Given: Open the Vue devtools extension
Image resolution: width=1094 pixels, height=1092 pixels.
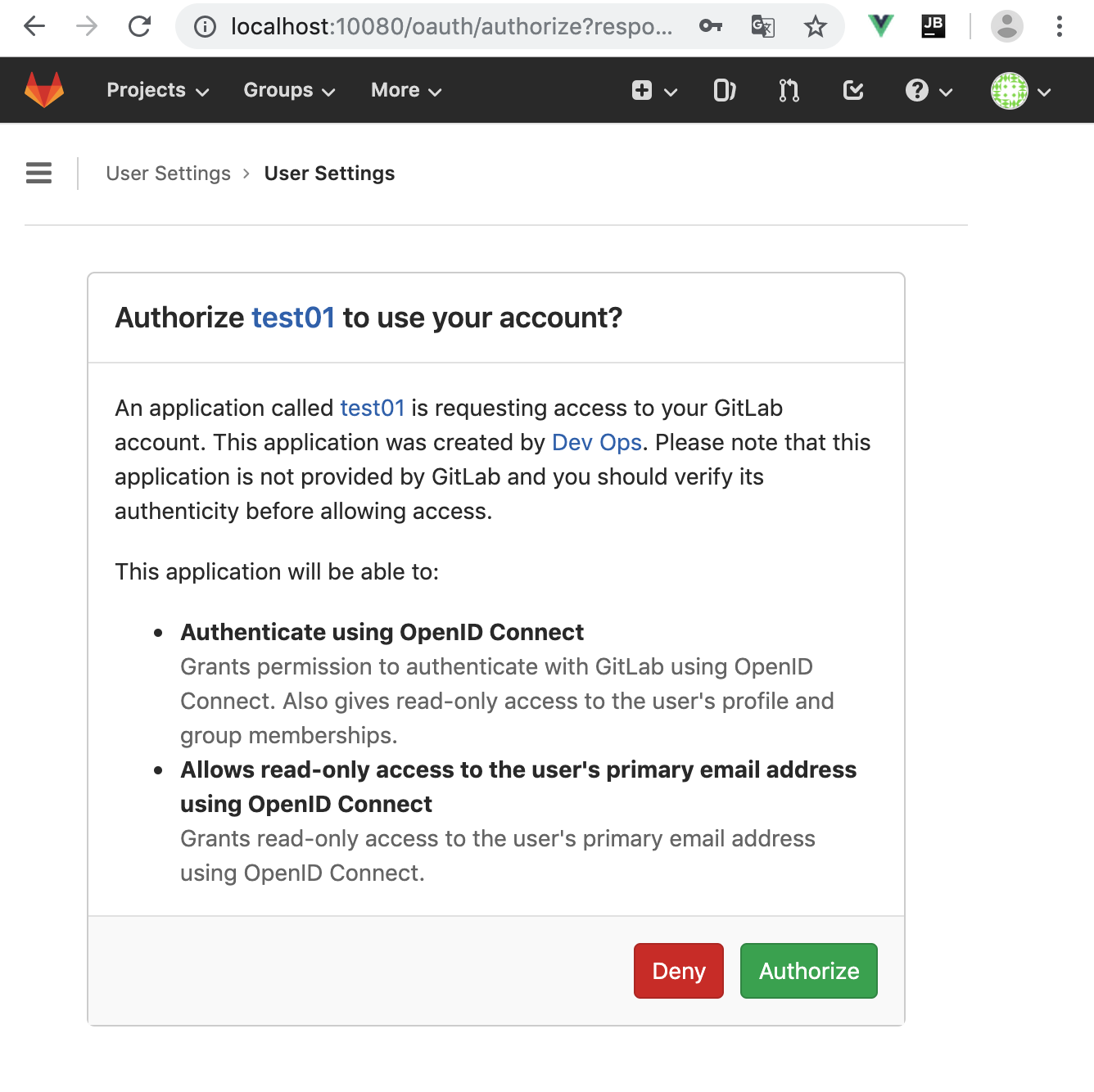Looking at the screenshot, I should (x=881, y=26).
